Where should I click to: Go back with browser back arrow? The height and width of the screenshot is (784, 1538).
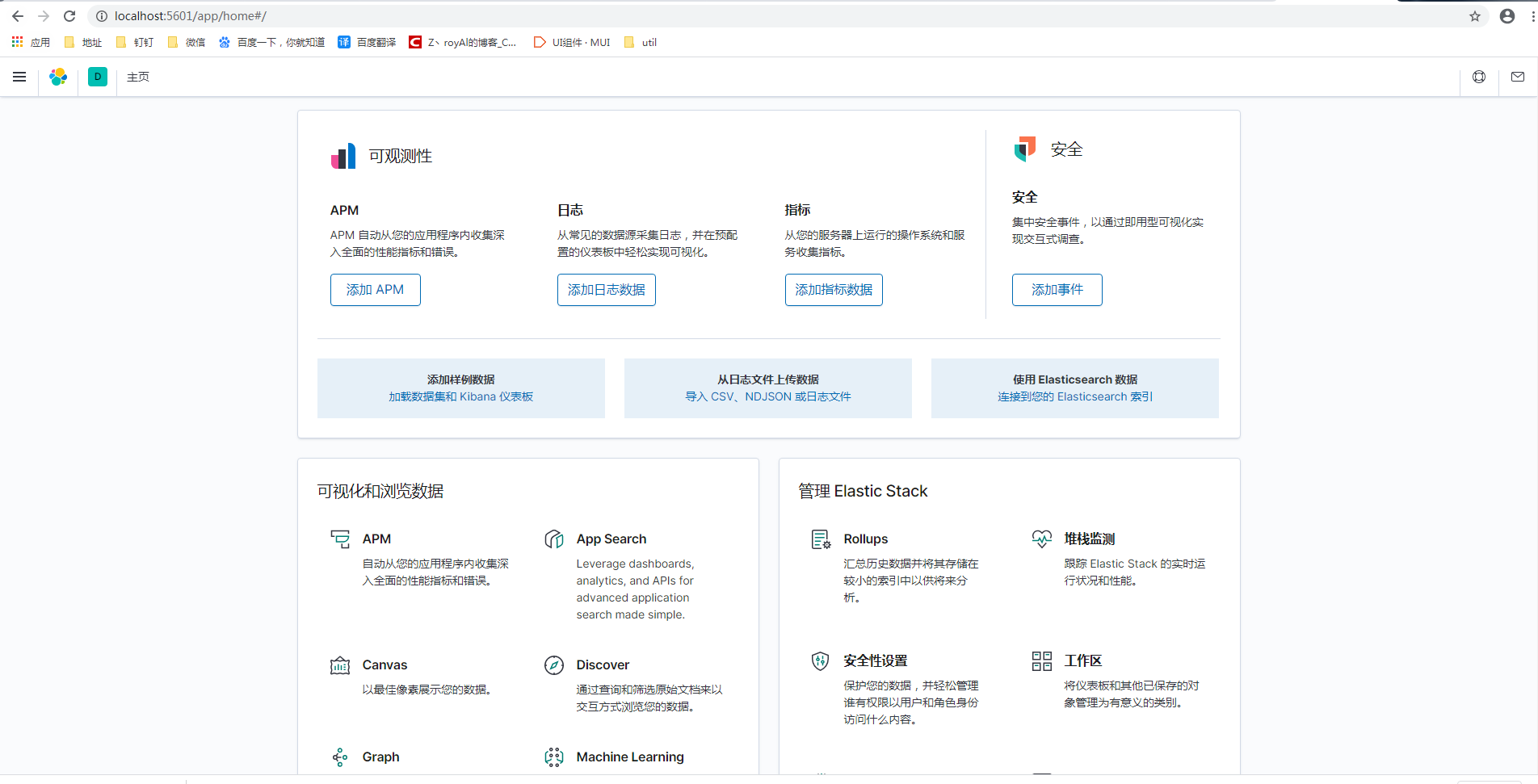pyautogui.click(x=18, y=16)
